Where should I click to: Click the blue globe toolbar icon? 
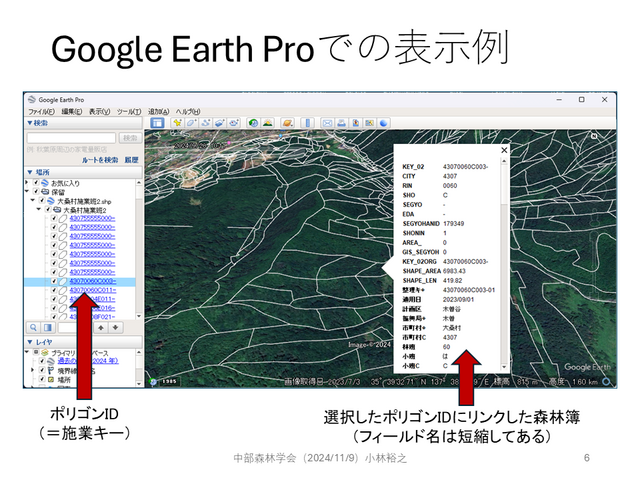pos(383,123)
